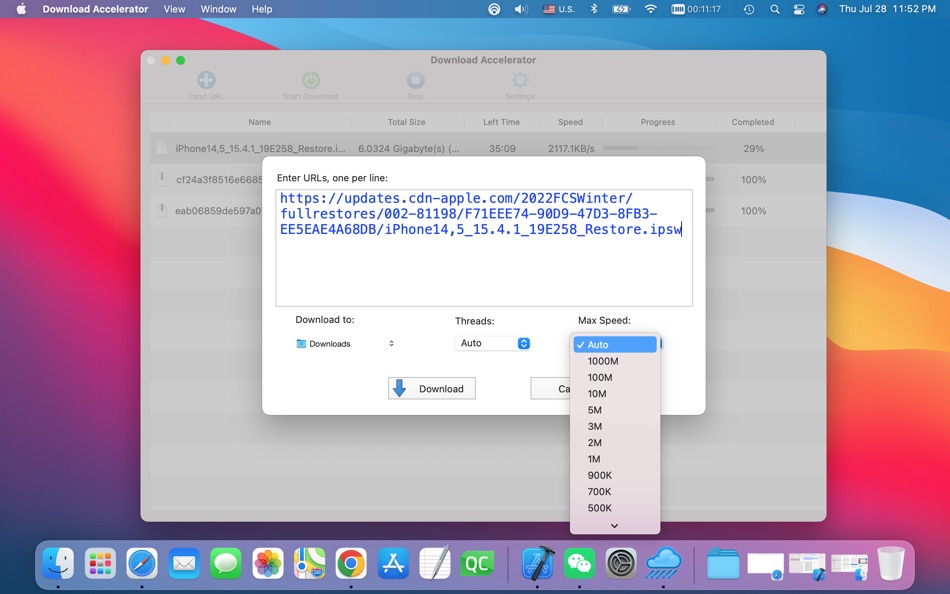The image size is (950, 594).
Task: Open the Downloads folder stack in dock
Action: [x=723, y=563]
